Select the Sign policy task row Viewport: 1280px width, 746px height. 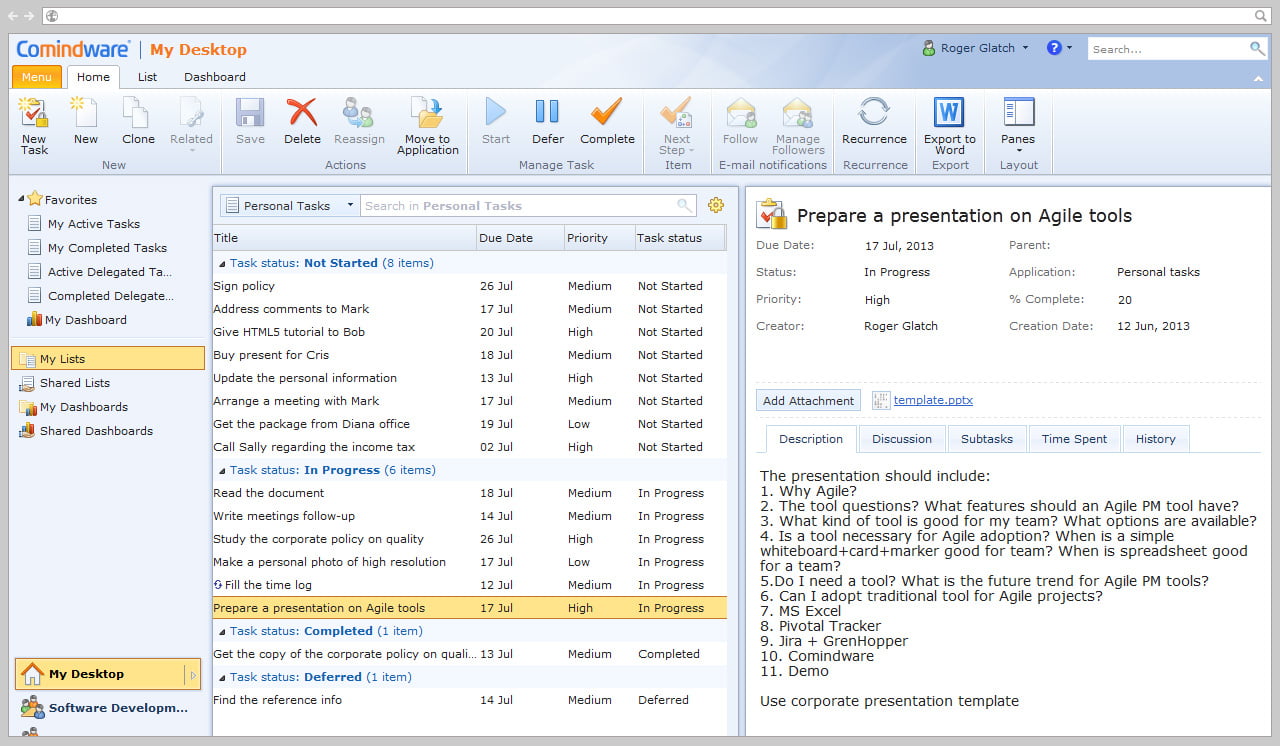pos(469,286)
